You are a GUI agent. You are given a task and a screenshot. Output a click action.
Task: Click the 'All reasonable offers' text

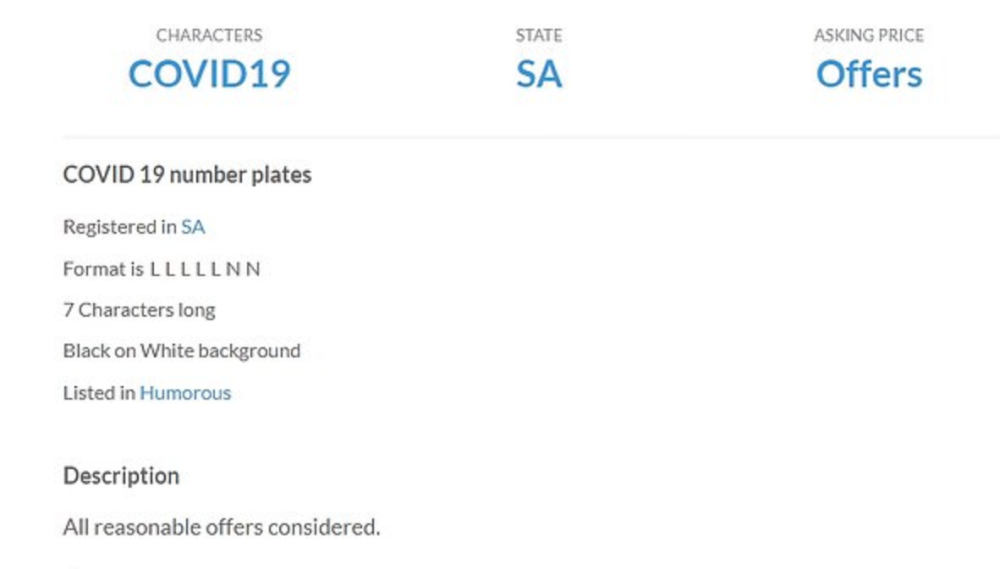pos(150,527)
